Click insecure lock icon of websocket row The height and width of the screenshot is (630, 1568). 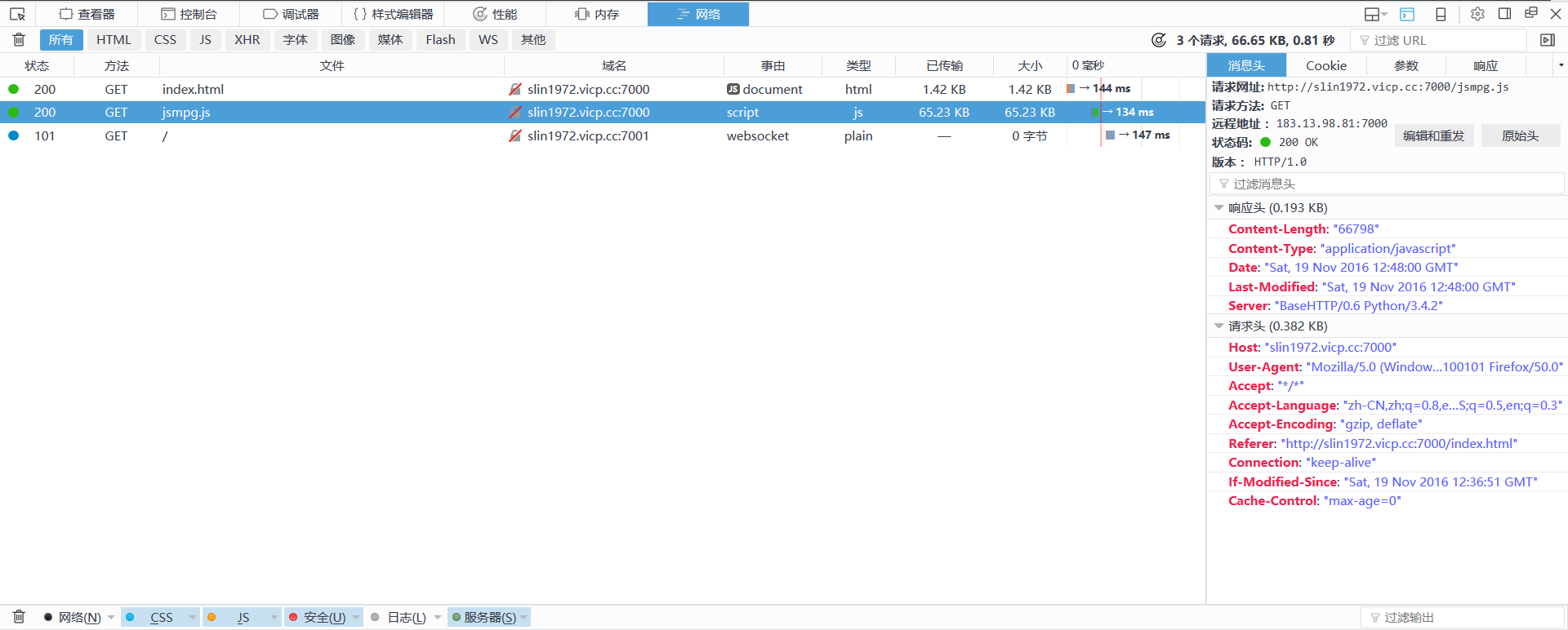click(515, 135)
